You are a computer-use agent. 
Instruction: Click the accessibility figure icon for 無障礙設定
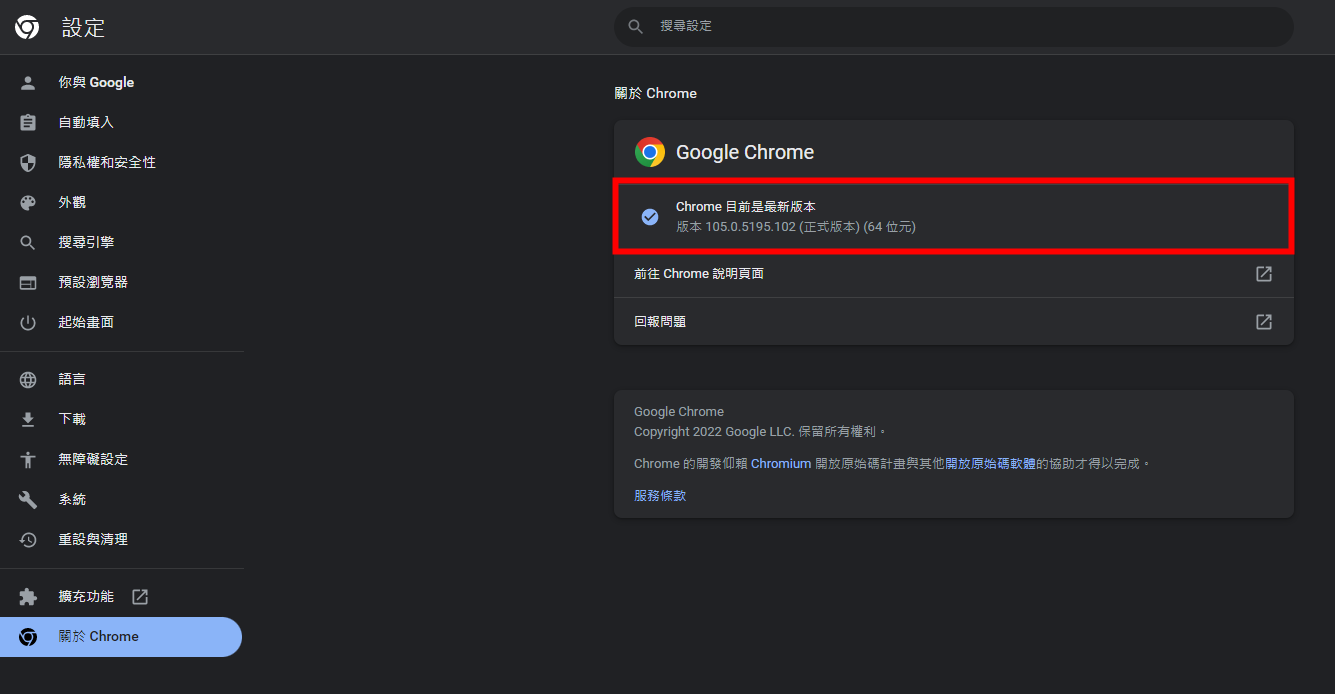(x=28, y=460)
